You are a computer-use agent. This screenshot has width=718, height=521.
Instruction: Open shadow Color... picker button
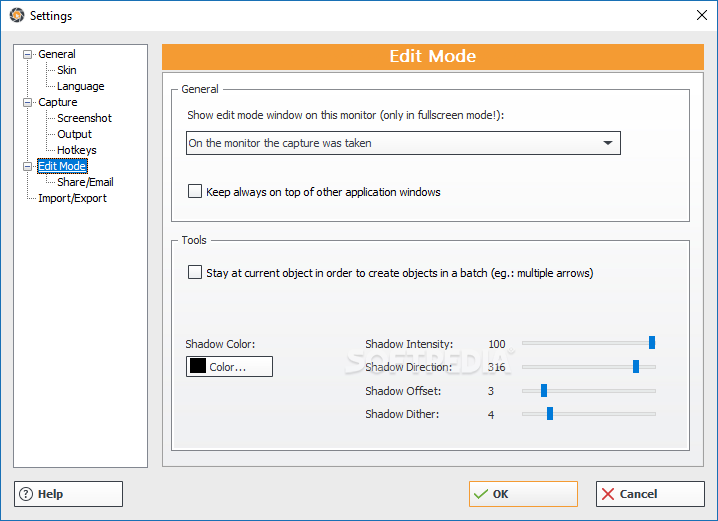click(229, 367)
